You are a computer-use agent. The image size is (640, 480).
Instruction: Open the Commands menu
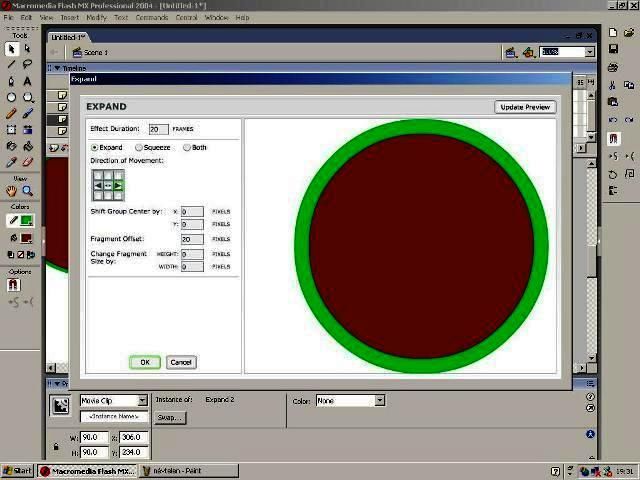click(x=151, y=18)
